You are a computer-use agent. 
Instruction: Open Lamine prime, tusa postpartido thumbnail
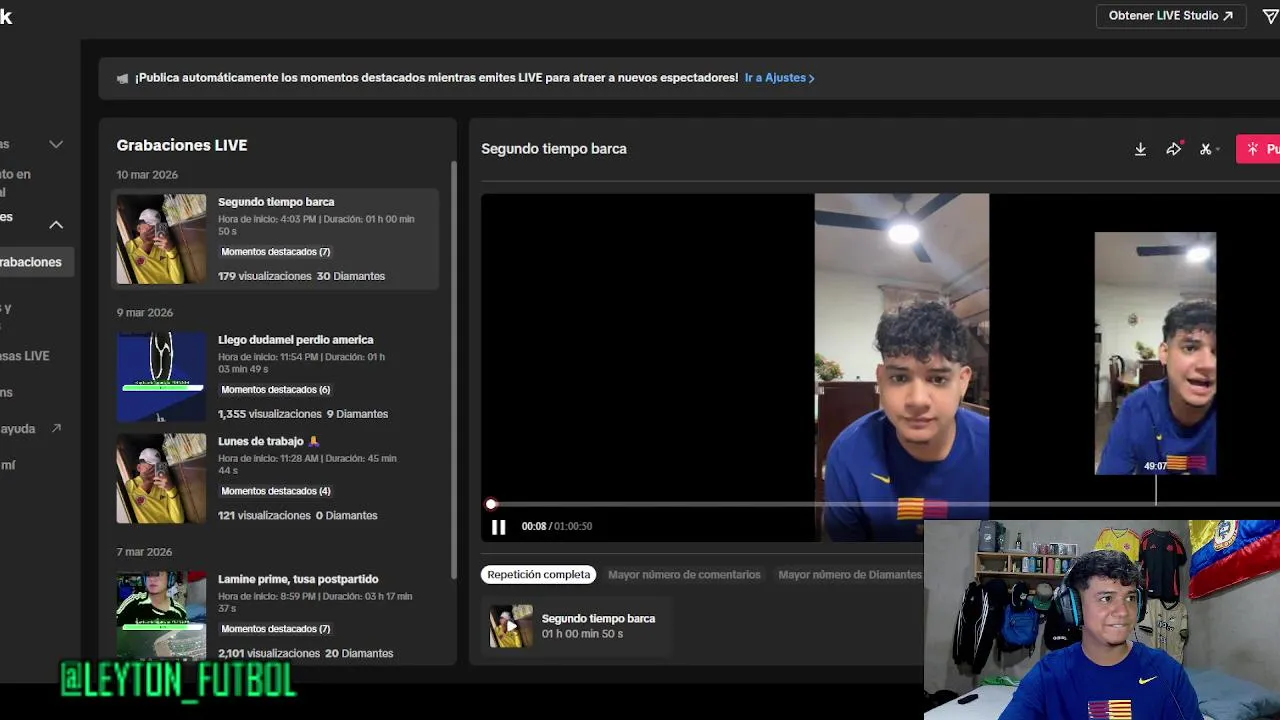tap(161, 616)
